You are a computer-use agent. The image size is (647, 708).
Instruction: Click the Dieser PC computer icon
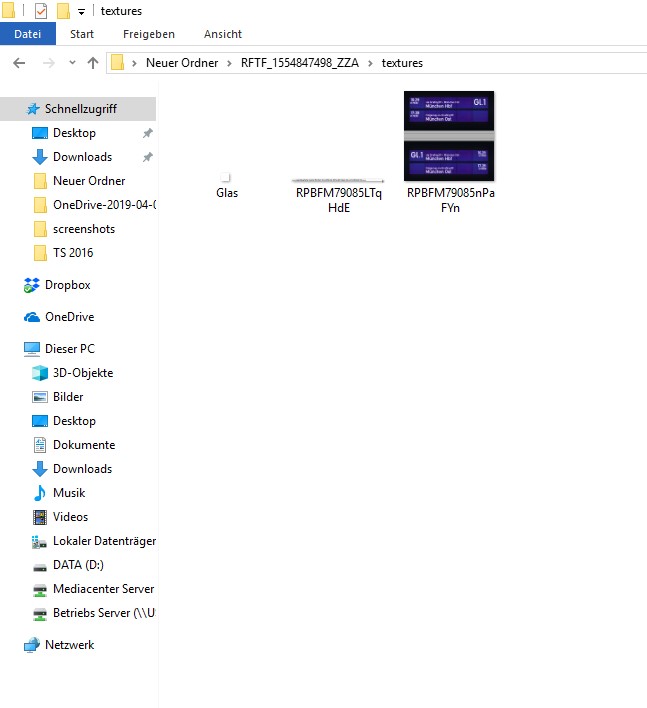coord(32,349)
